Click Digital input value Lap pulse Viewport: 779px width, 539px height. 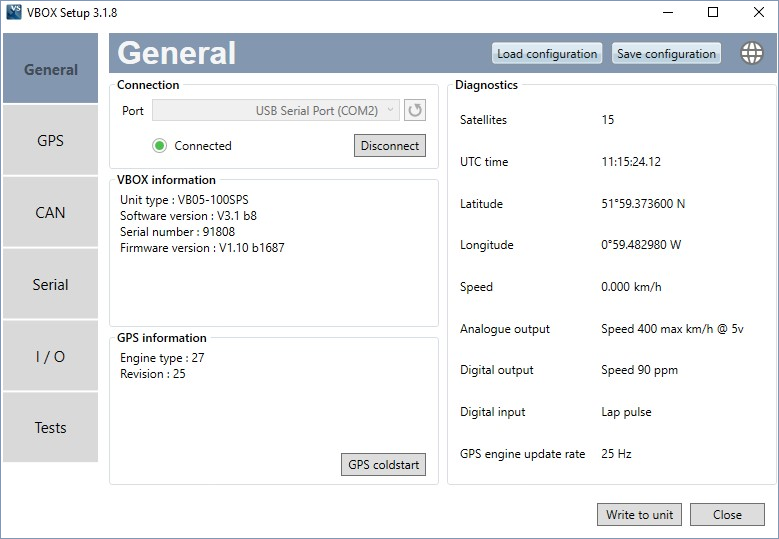point(626,412)
